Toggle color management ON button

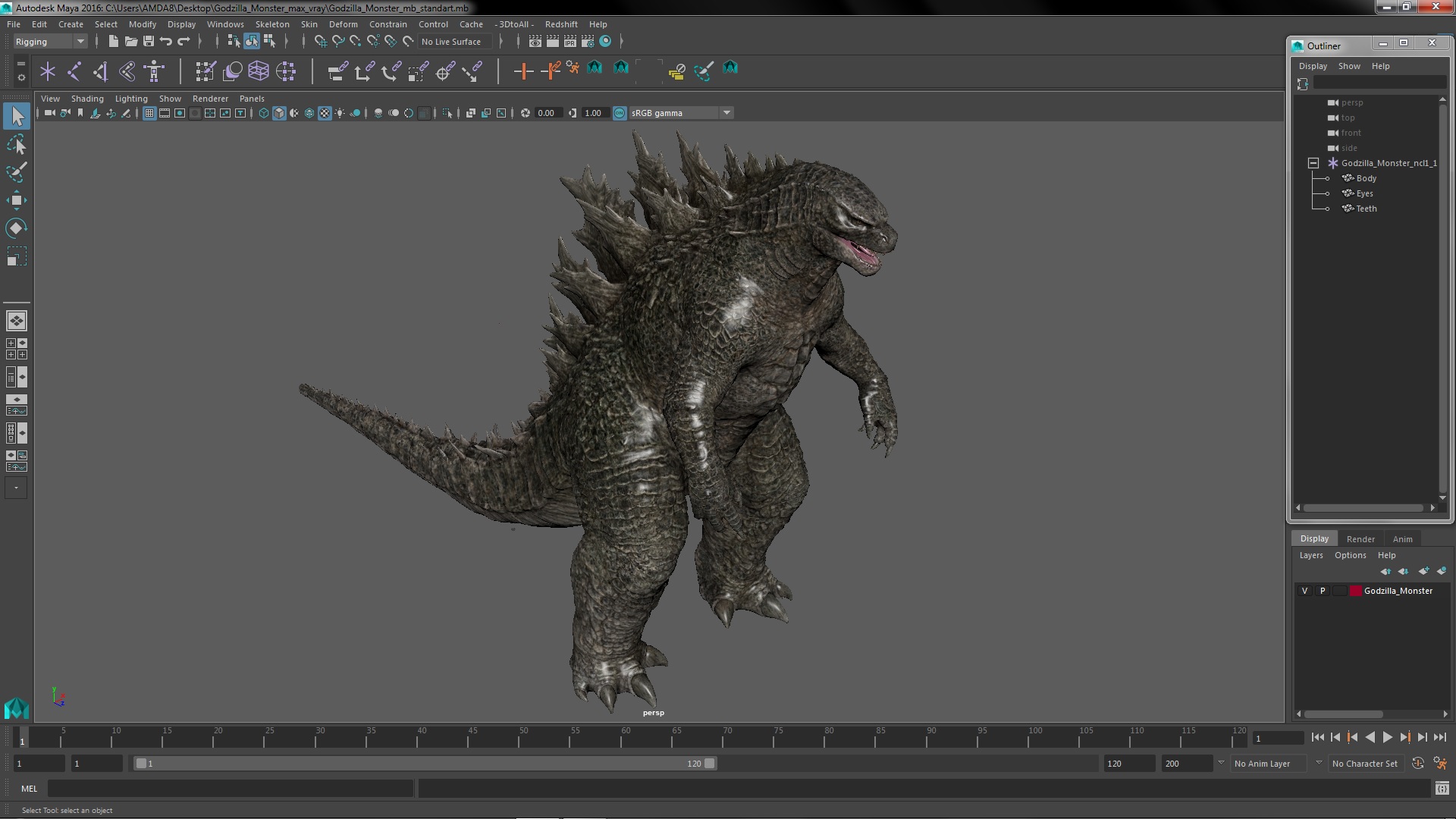[x=620, y=113]
